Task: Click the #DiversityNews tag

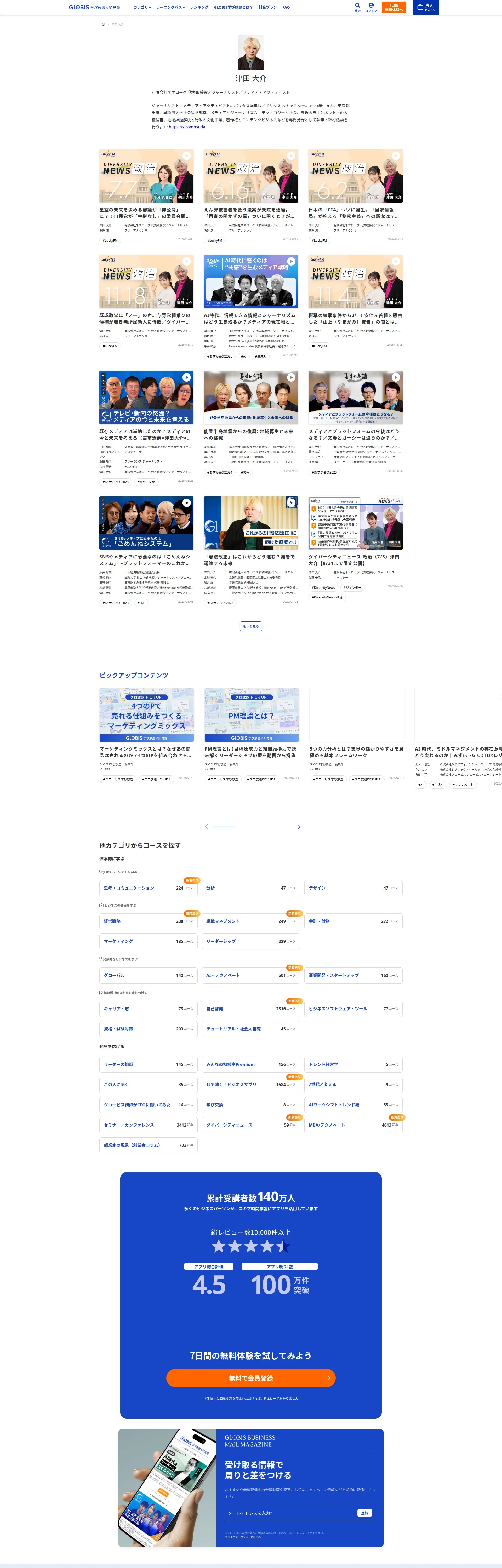Action: (x=323, y=587)
